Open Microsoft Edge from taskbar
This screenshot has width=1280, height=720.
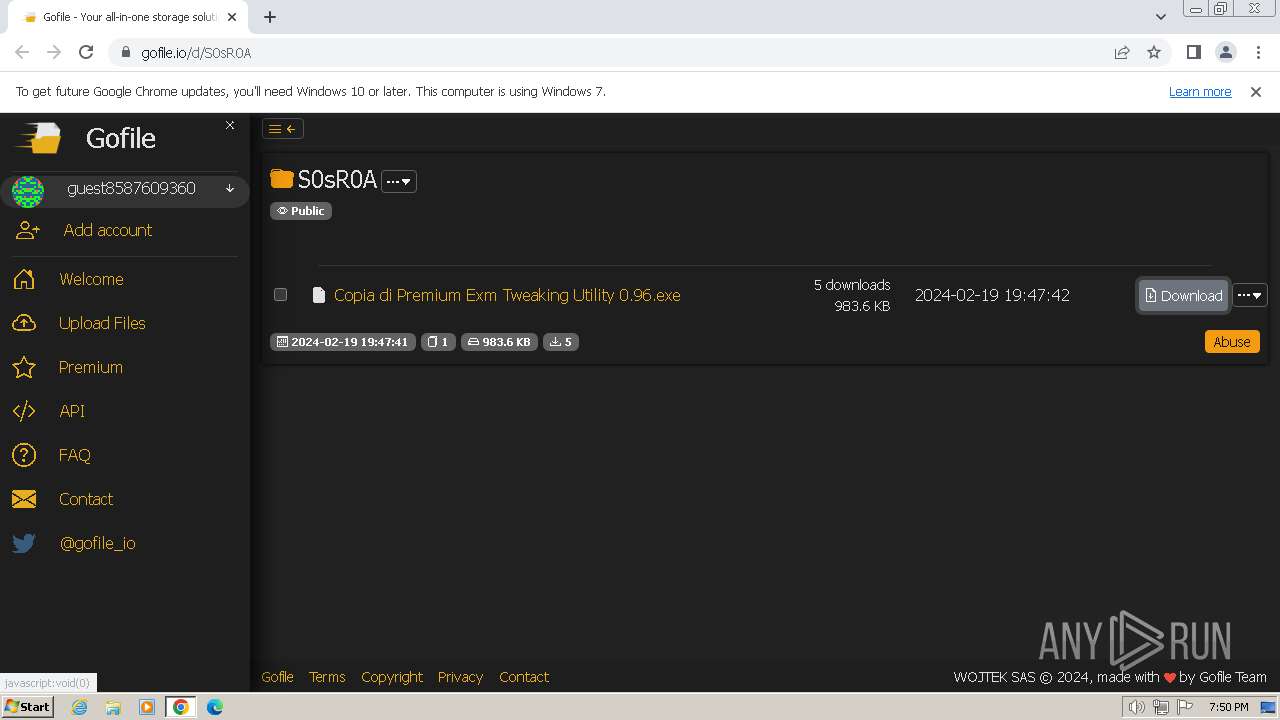tap(215, 707)
